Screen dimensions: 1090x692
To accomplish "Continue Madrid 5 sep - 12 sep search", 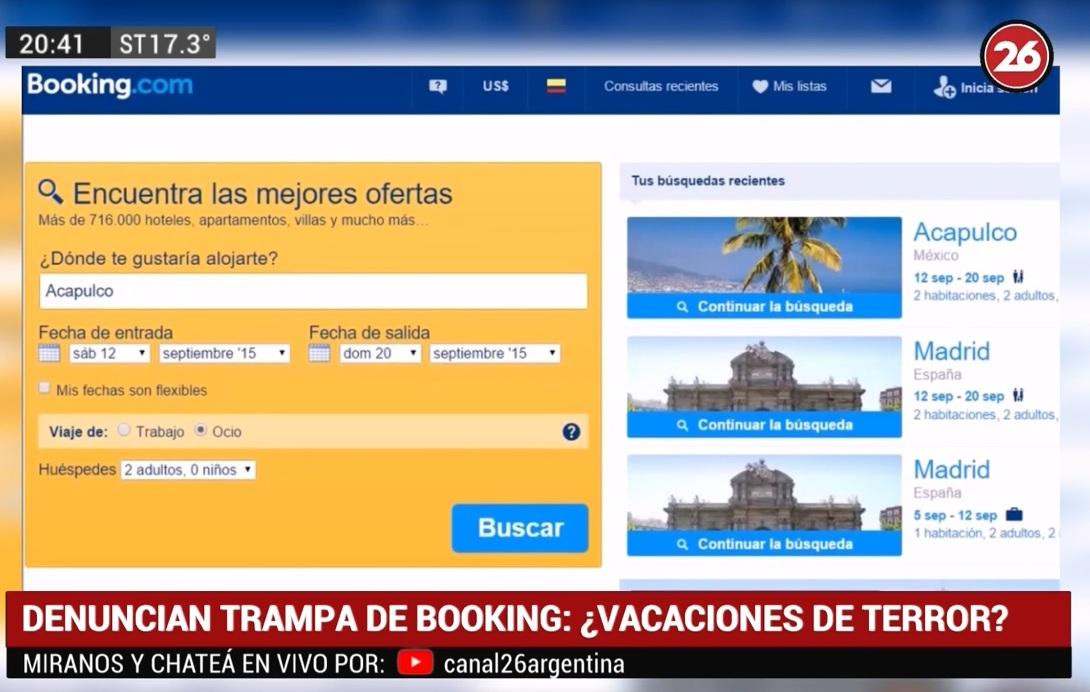I will [764, 544].
